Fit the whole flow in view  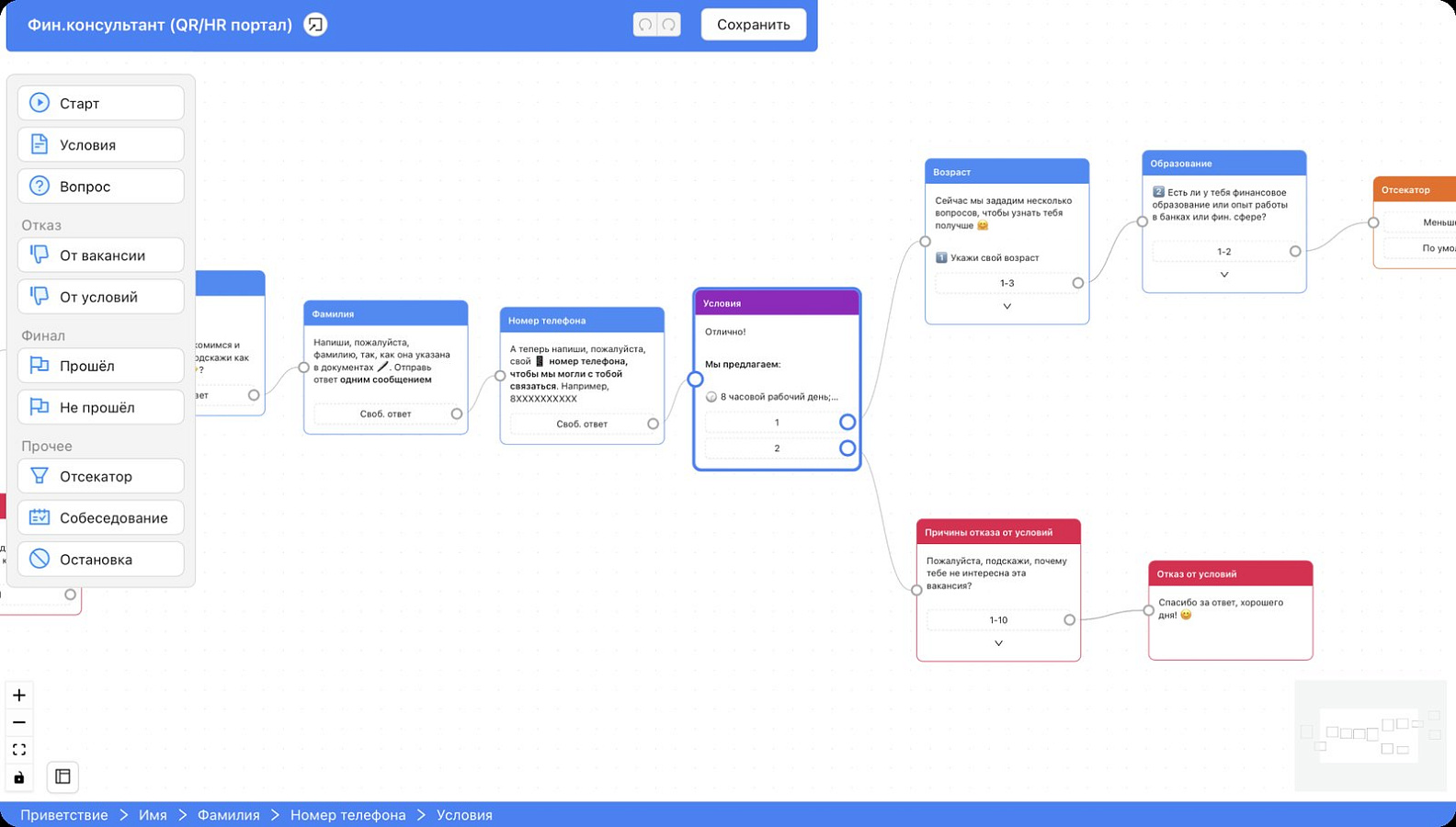tap(19, 750)
